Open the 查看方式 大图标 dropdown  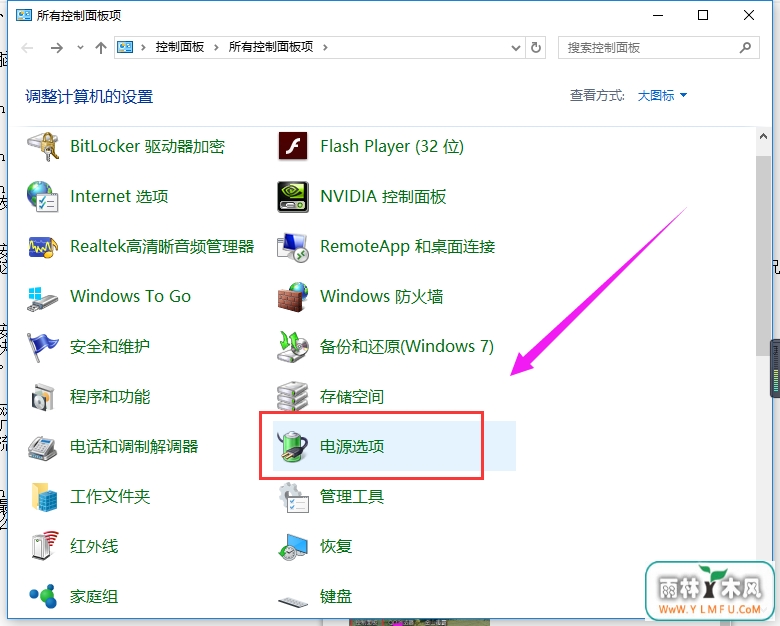click(662, 95)
